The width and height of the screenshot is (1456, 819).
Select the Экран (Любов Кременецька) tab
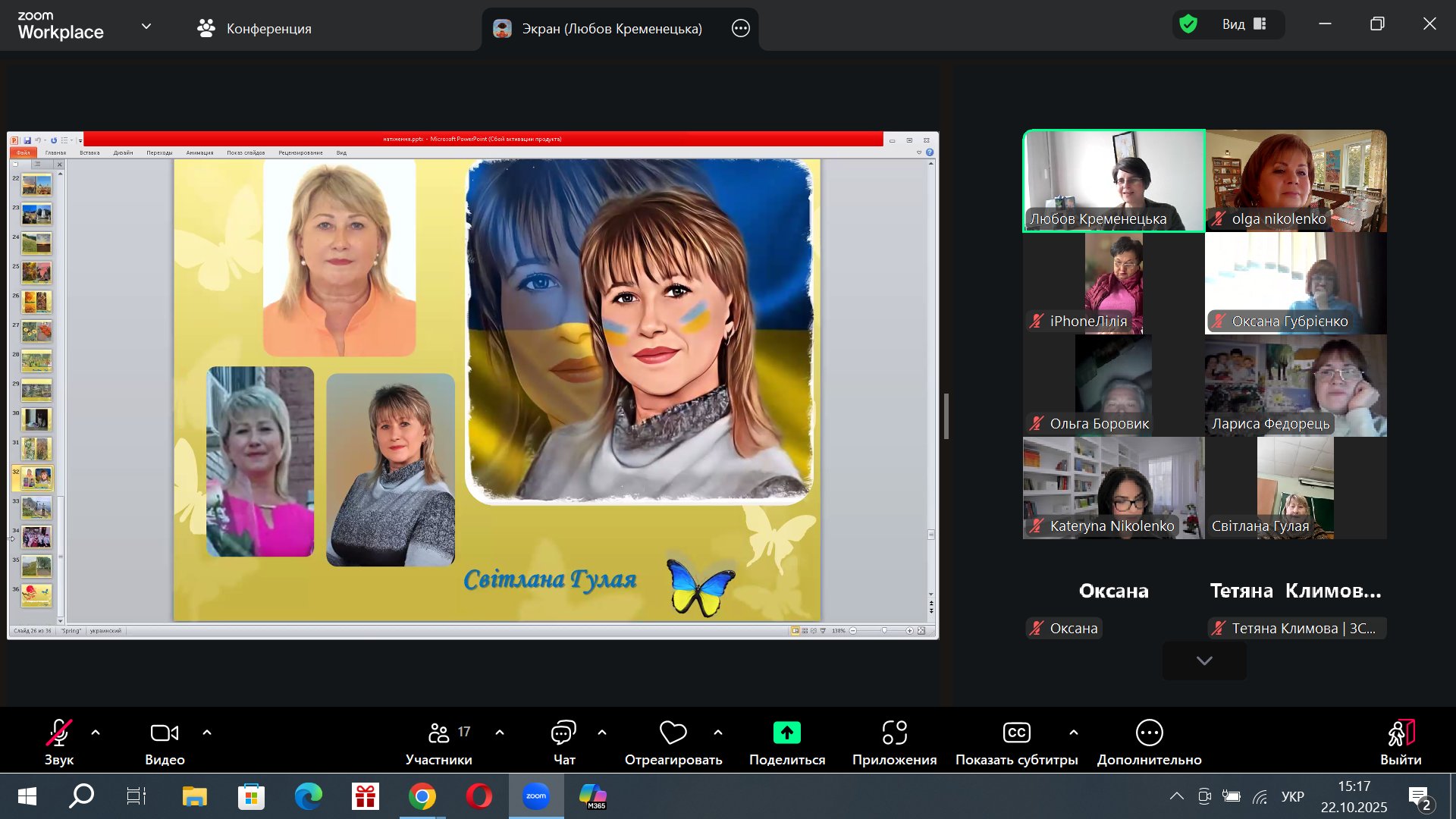(x=599, y=29)
